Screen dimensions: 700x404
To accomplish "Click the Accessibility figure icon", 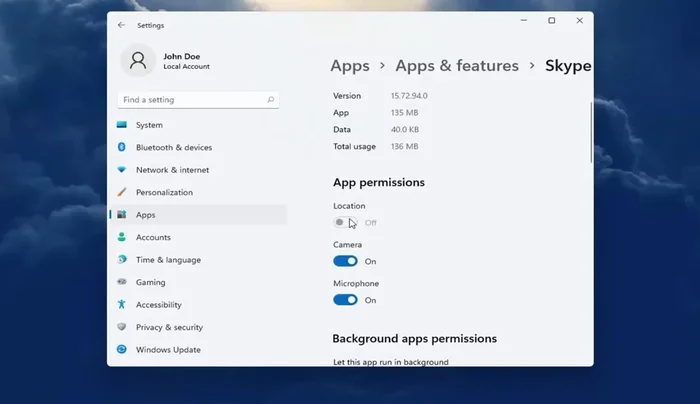I will pos(122,305).
